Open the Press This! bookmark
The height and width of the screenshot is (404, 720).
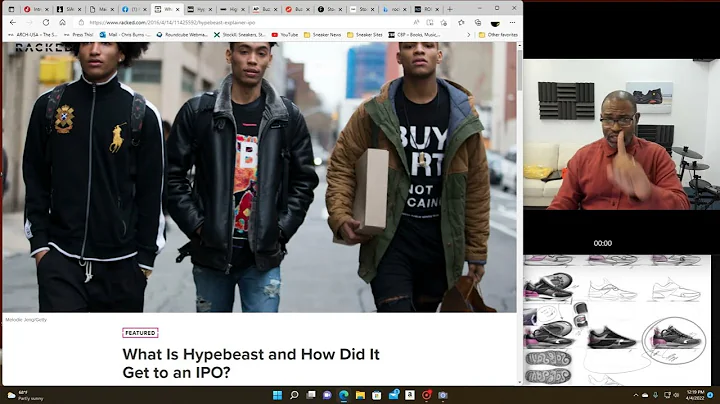tap(79, 35)
